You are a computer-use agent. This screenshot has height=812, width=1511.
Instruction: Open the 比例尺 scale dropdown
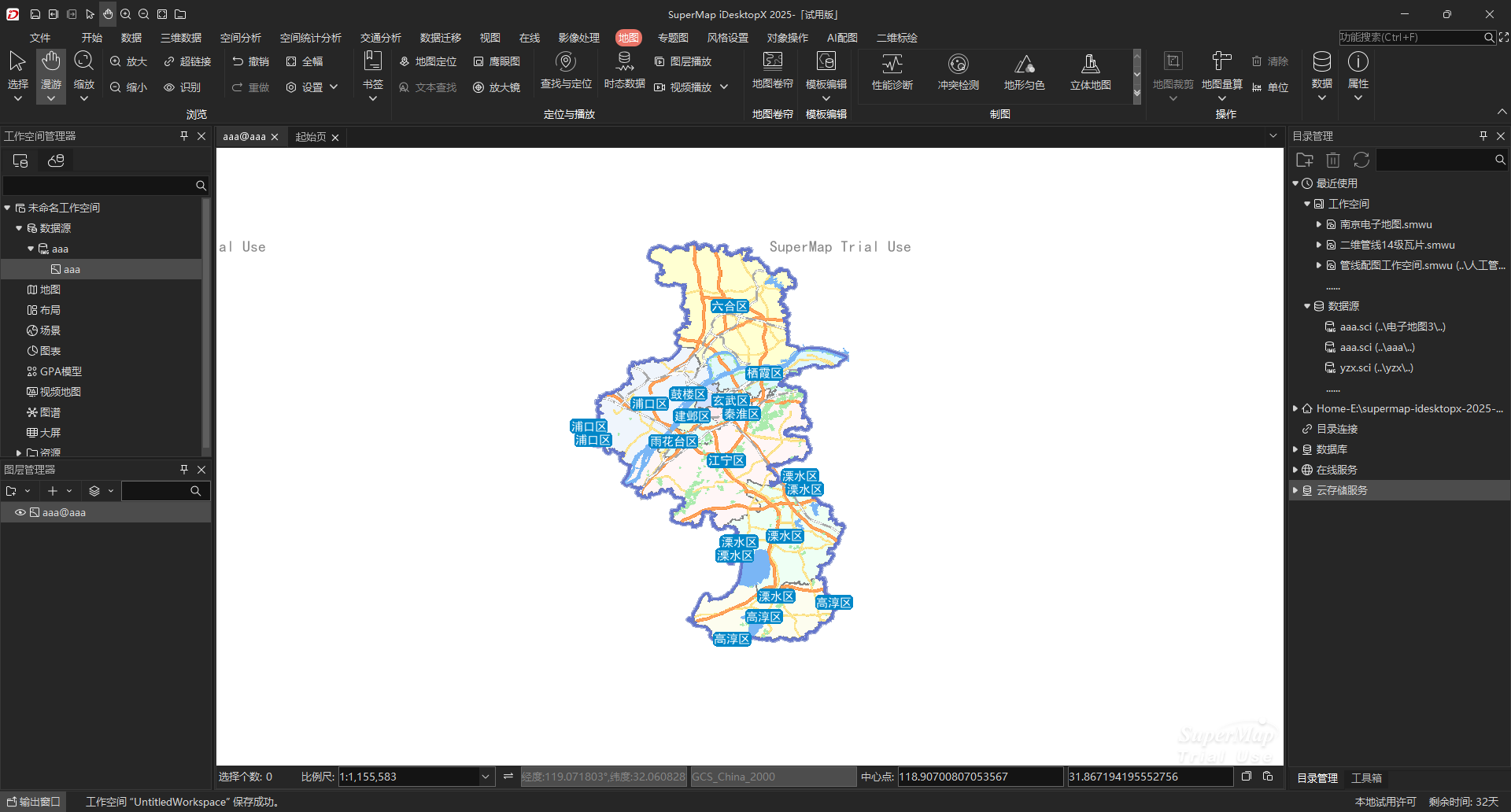[x=486, y=777]
